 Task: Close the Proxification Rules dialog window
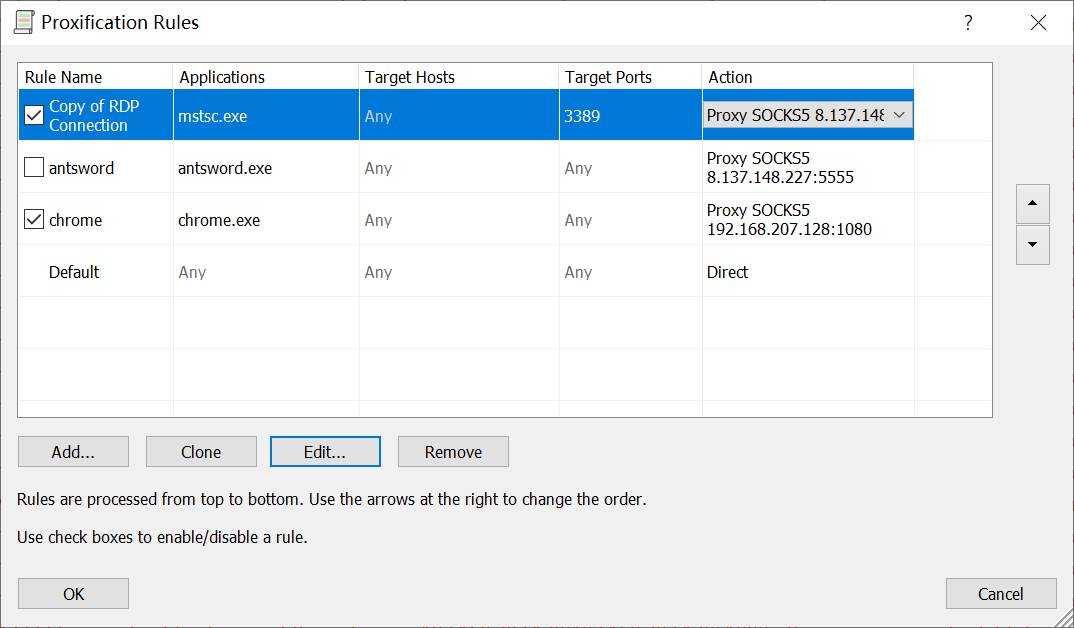tap(1038, 23)
